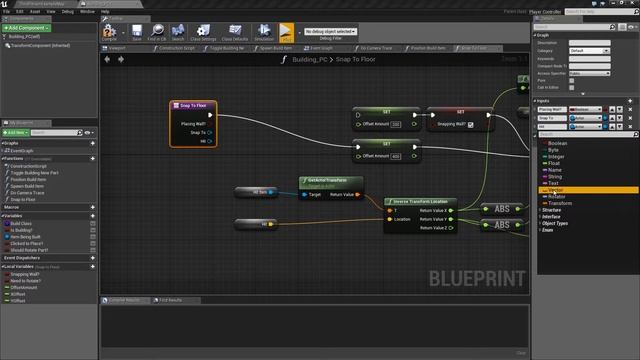The width and height of the screenshot is (640, 360).
Task: Click the Search toolbar icon
Action: click(178, 32)
